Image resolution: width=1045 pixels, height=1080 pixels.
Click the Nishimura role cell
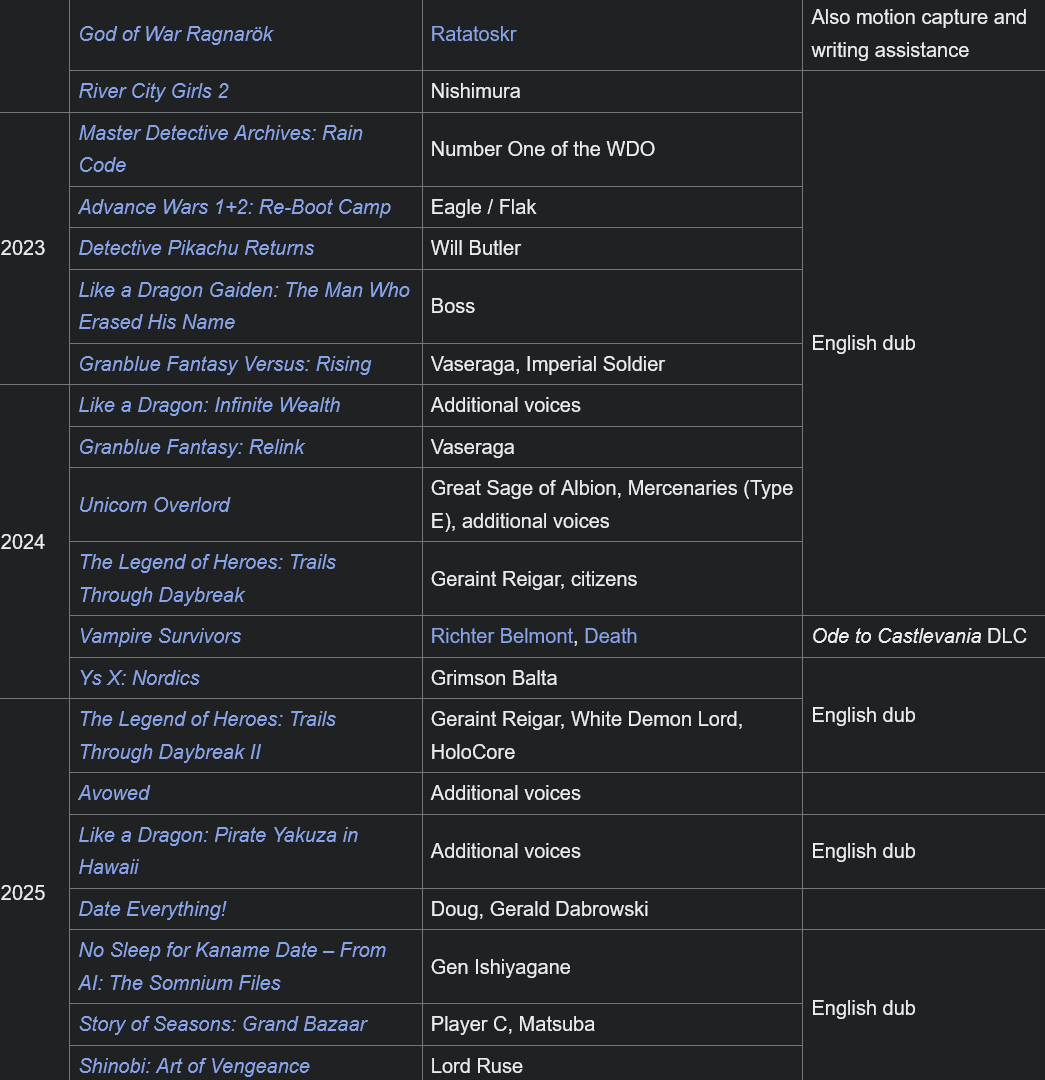click(612, 91)
